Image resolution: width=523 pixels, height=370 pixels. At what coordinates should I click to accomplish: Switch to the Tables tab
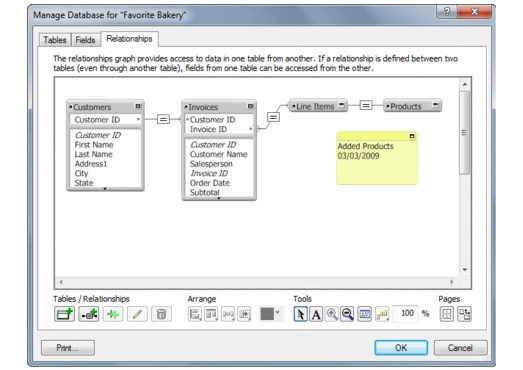(x=55, y=40)
